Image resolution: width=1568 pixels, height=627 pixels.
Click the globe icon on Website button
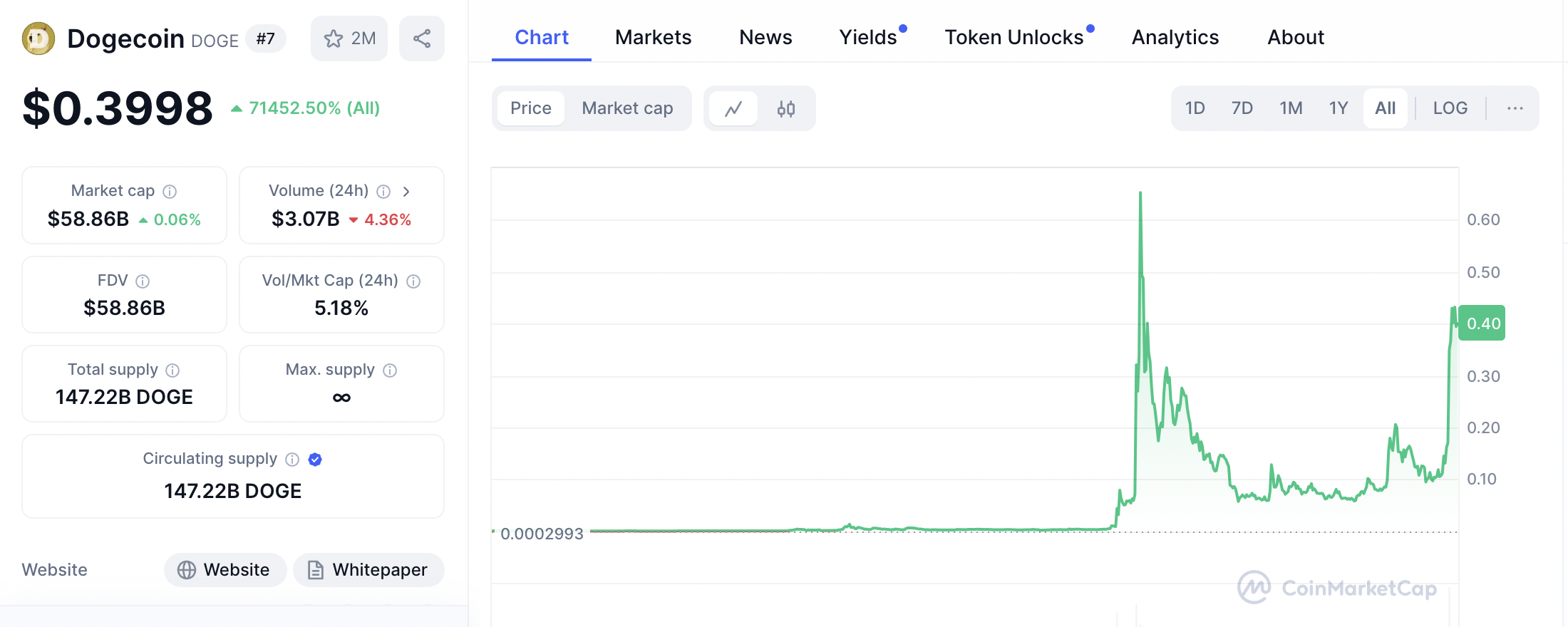pyautogui.click(x=187, y=570)
